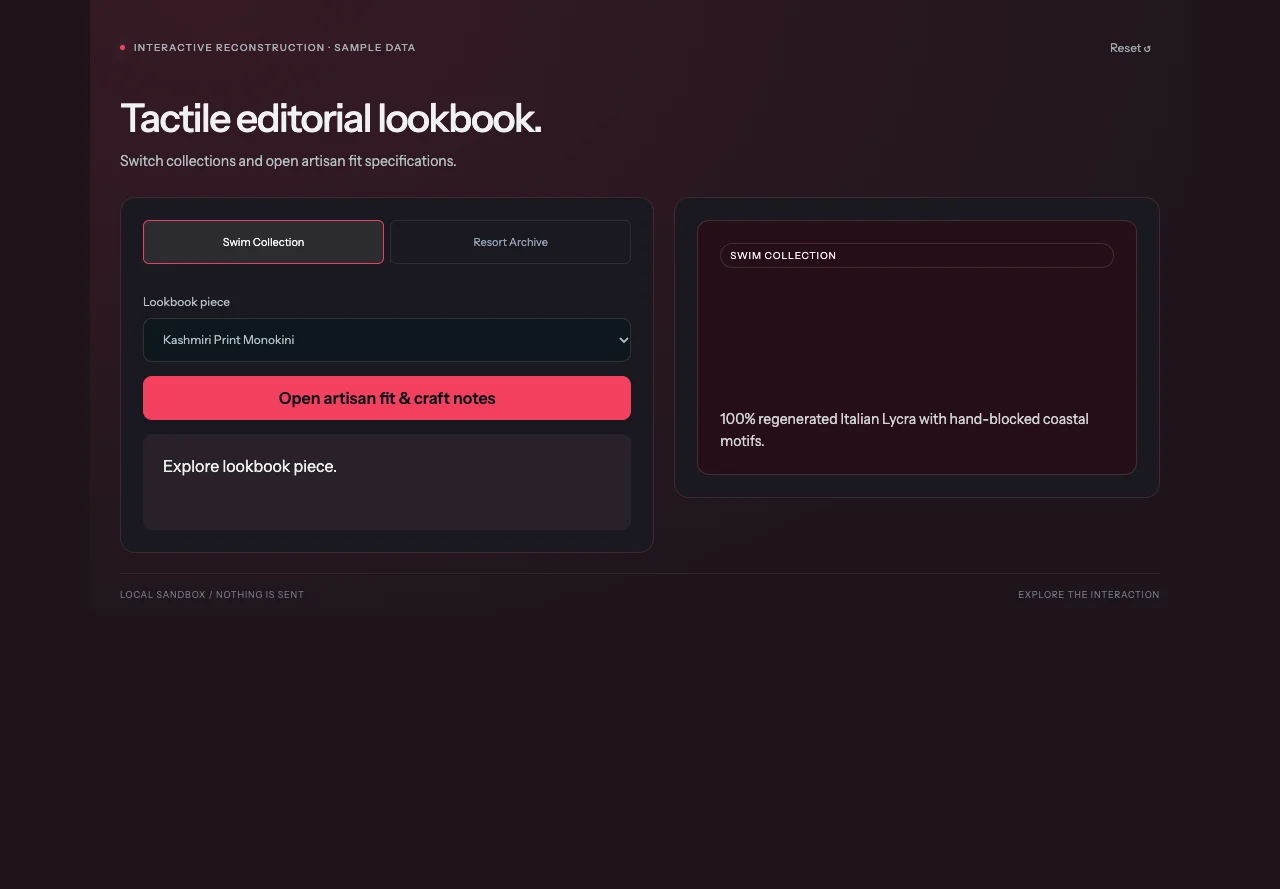The height and width of the screenshot is (889, 1280).
Task: Switch to the Swim Collection tab
Action: click(x=263, y=242)
